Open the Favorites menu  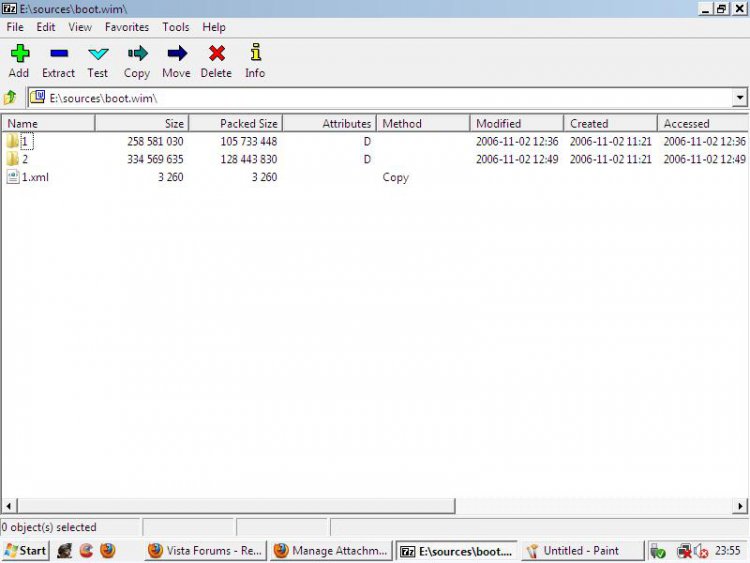point(127,27)
